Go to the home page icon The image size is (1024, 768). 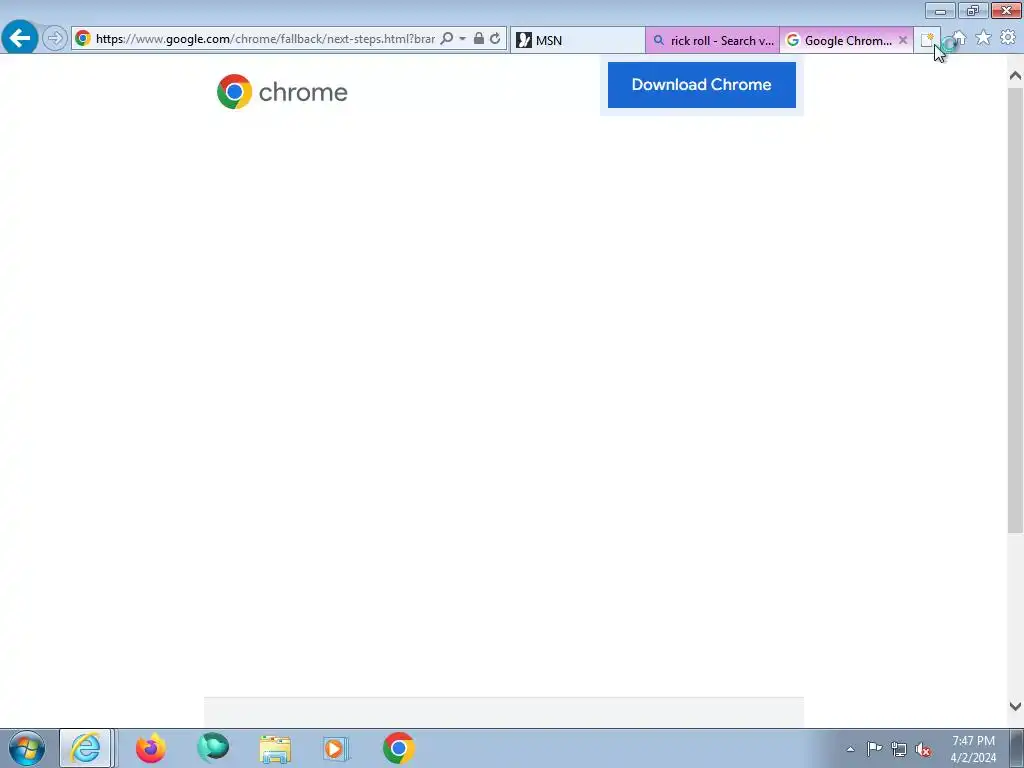click(959, 38)
